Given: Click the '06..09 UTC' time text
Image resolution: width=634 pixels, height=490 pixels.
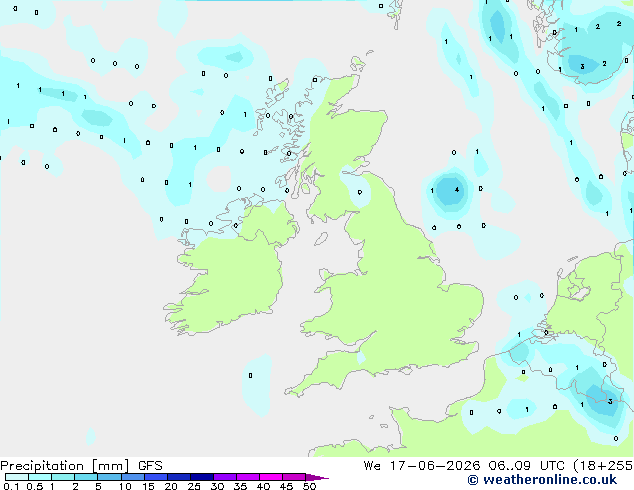Looking at the screenshot, I should point(526,466).
